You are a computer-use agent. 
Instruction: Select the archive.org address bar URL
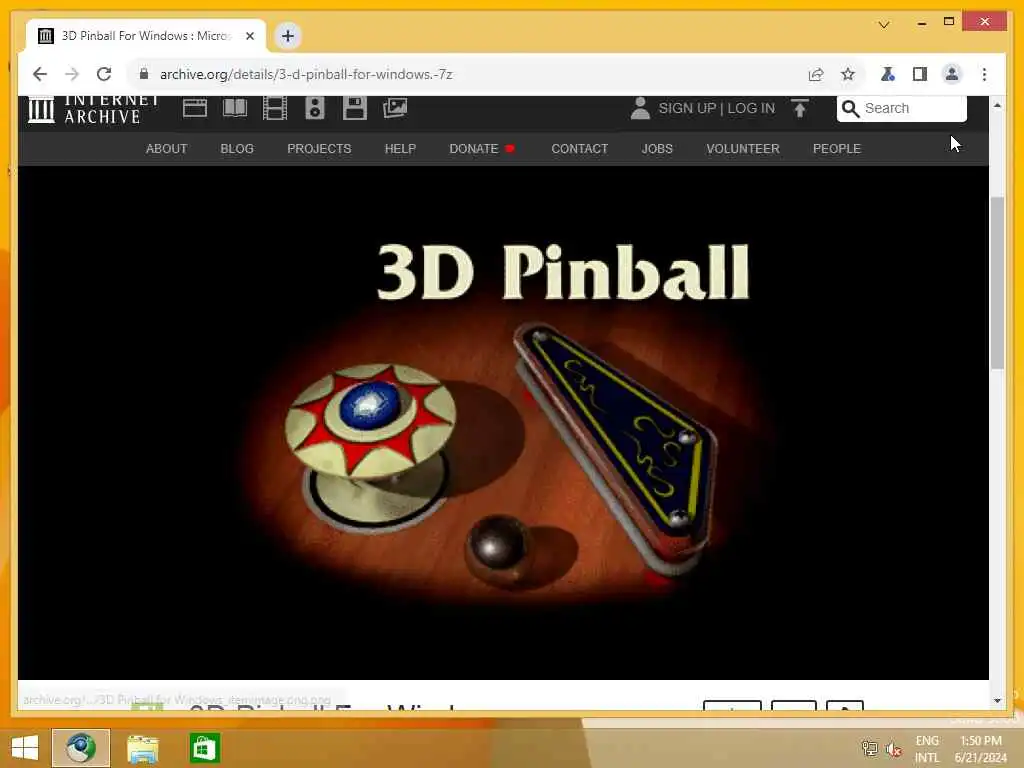306,74
